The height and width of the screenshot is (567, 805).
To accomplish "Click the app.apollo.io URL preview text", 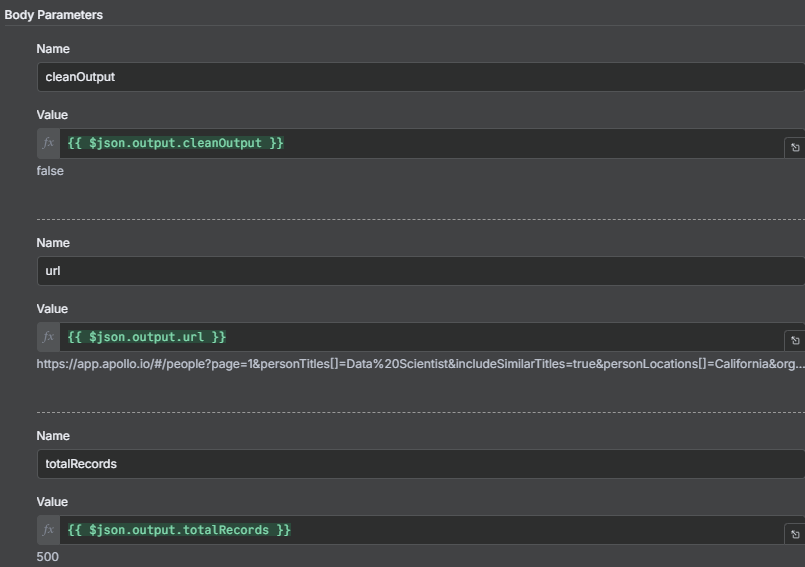I will pyautogui.click(x=420, y=364).
